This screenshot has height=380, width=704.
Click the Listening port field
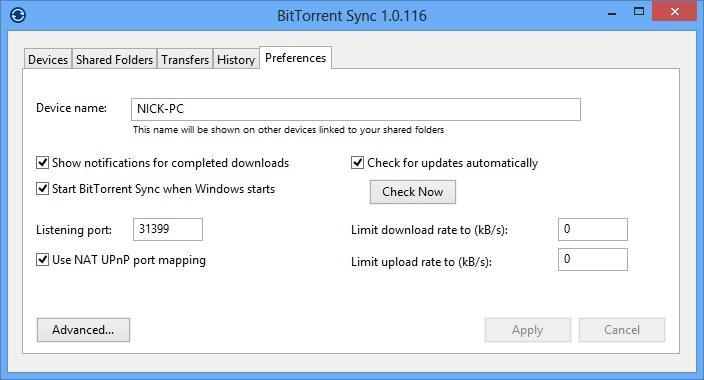(x=168, y=229)
